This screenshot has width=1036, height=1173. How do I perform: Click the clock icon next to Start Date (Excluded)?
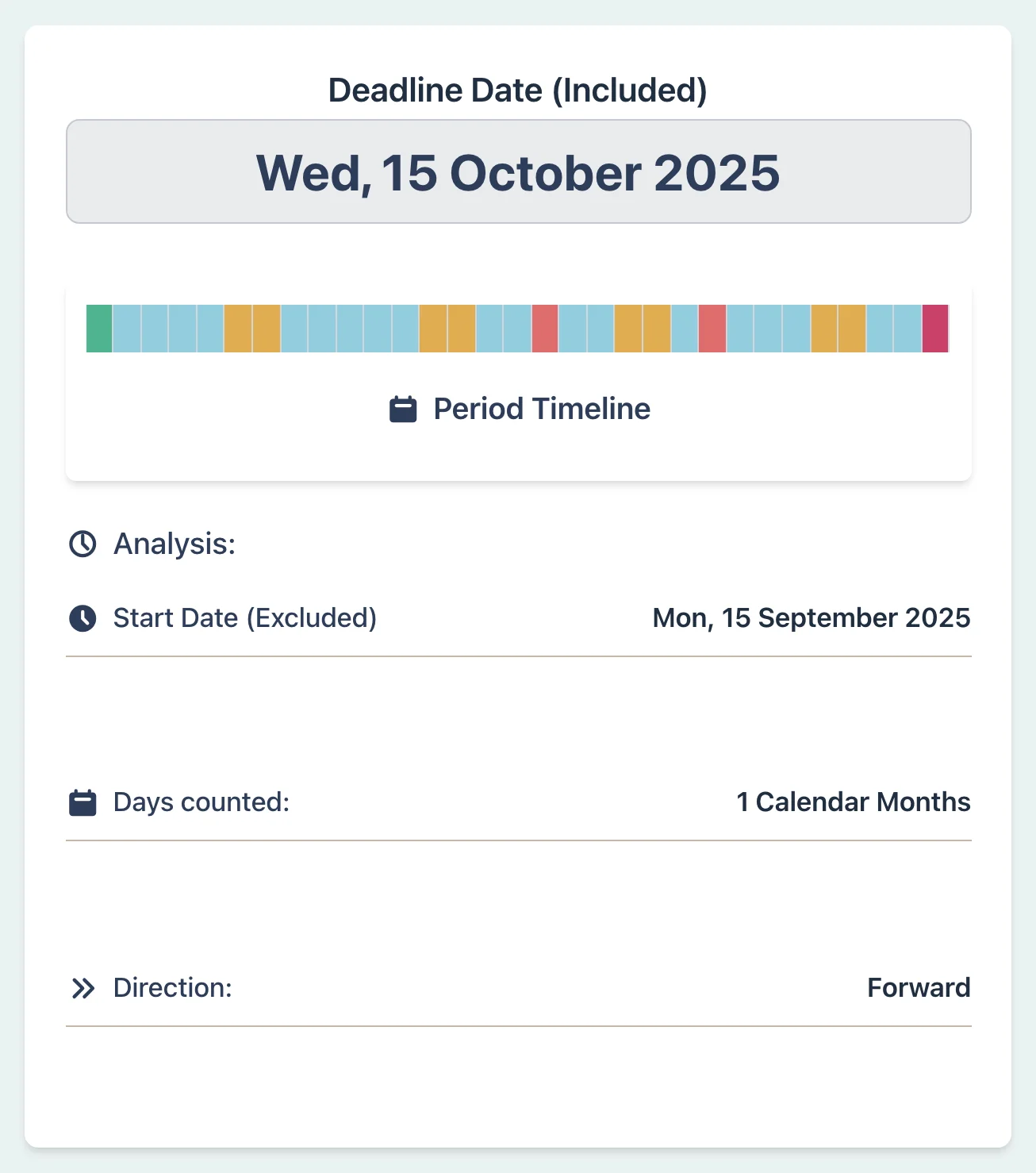(x=82, y=617)
